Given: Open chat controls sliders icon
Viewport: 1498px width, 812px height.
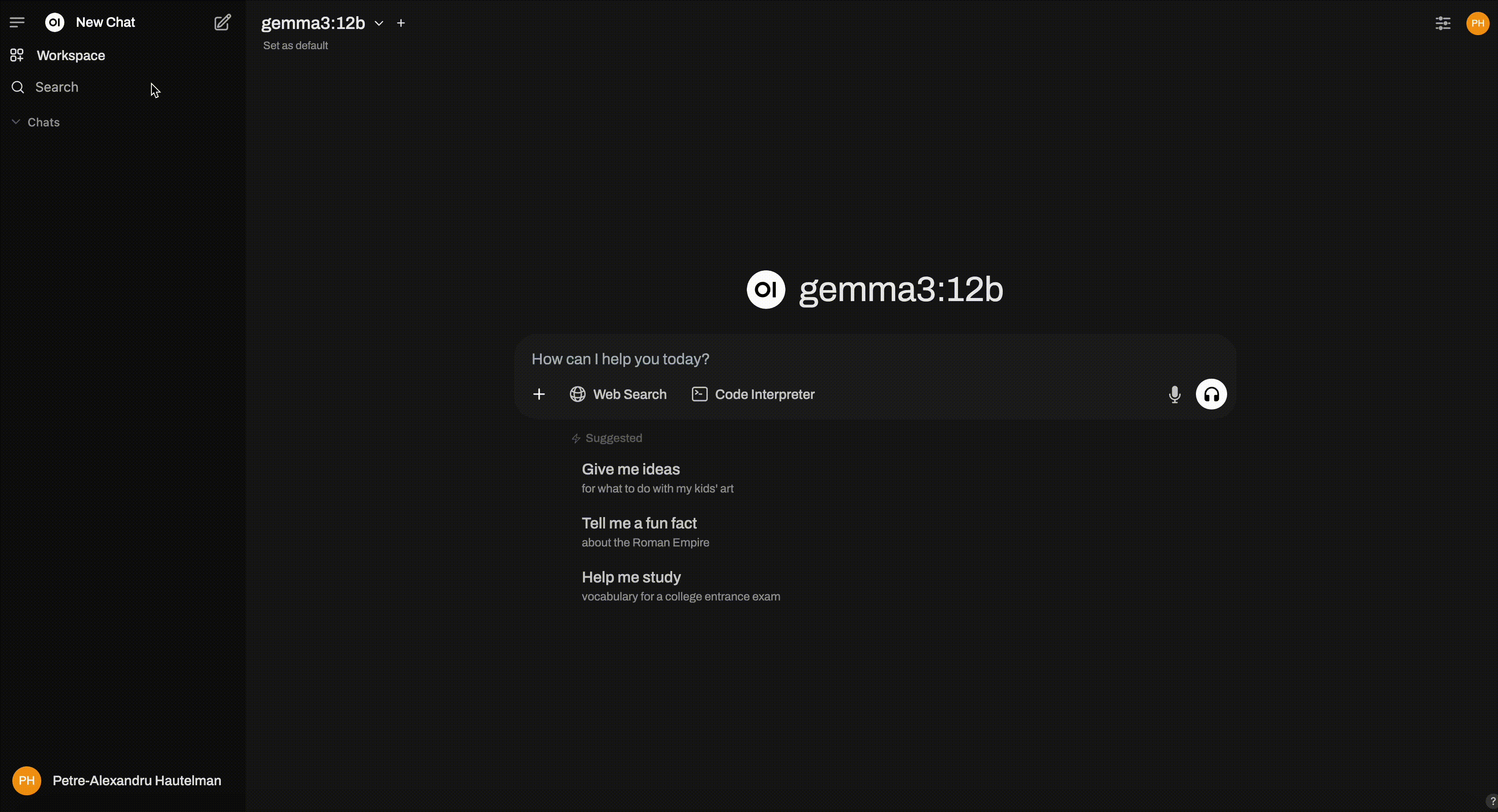Looking at the screenshot, I should point(1443,23).
